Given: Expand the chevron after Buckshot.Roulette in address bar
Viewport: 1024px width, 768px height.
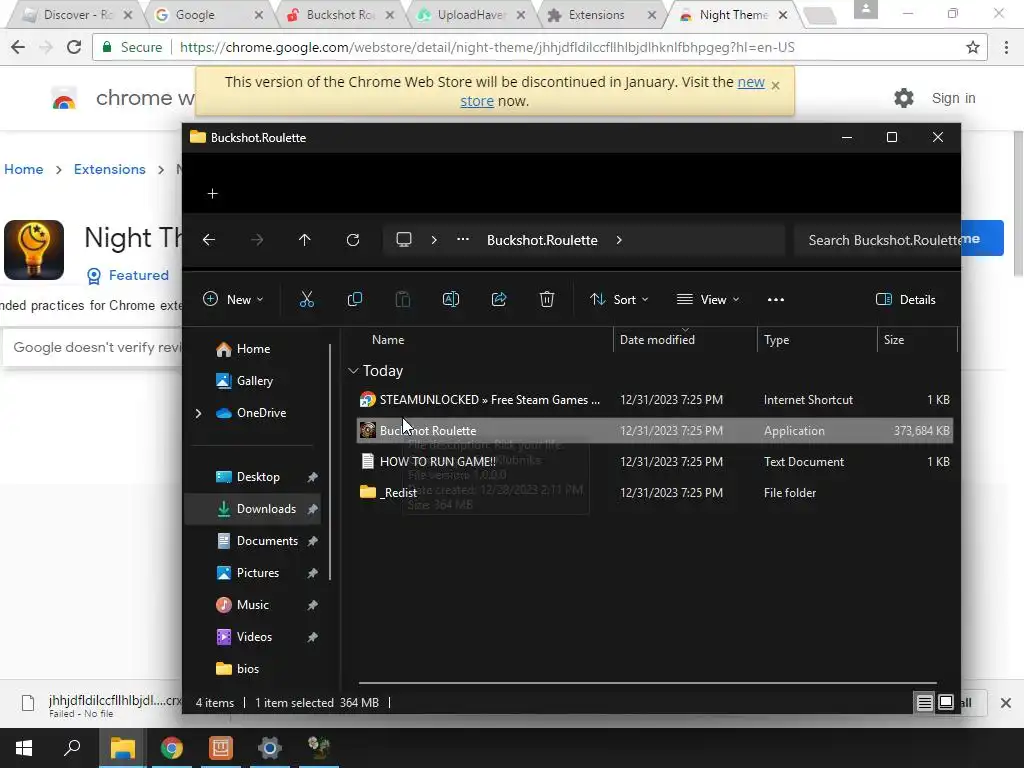Looking at the screenshot, I should coord(619,240).
